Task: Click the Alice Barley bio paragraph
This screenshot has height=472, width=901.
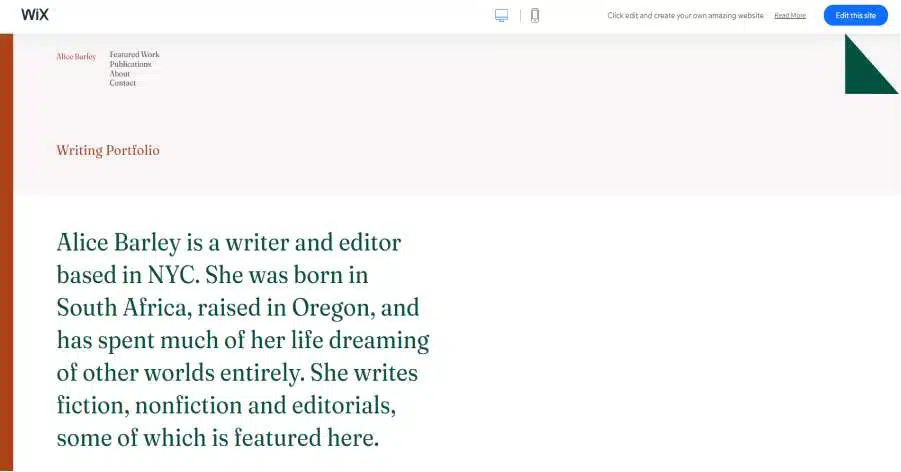Action: 243,340
